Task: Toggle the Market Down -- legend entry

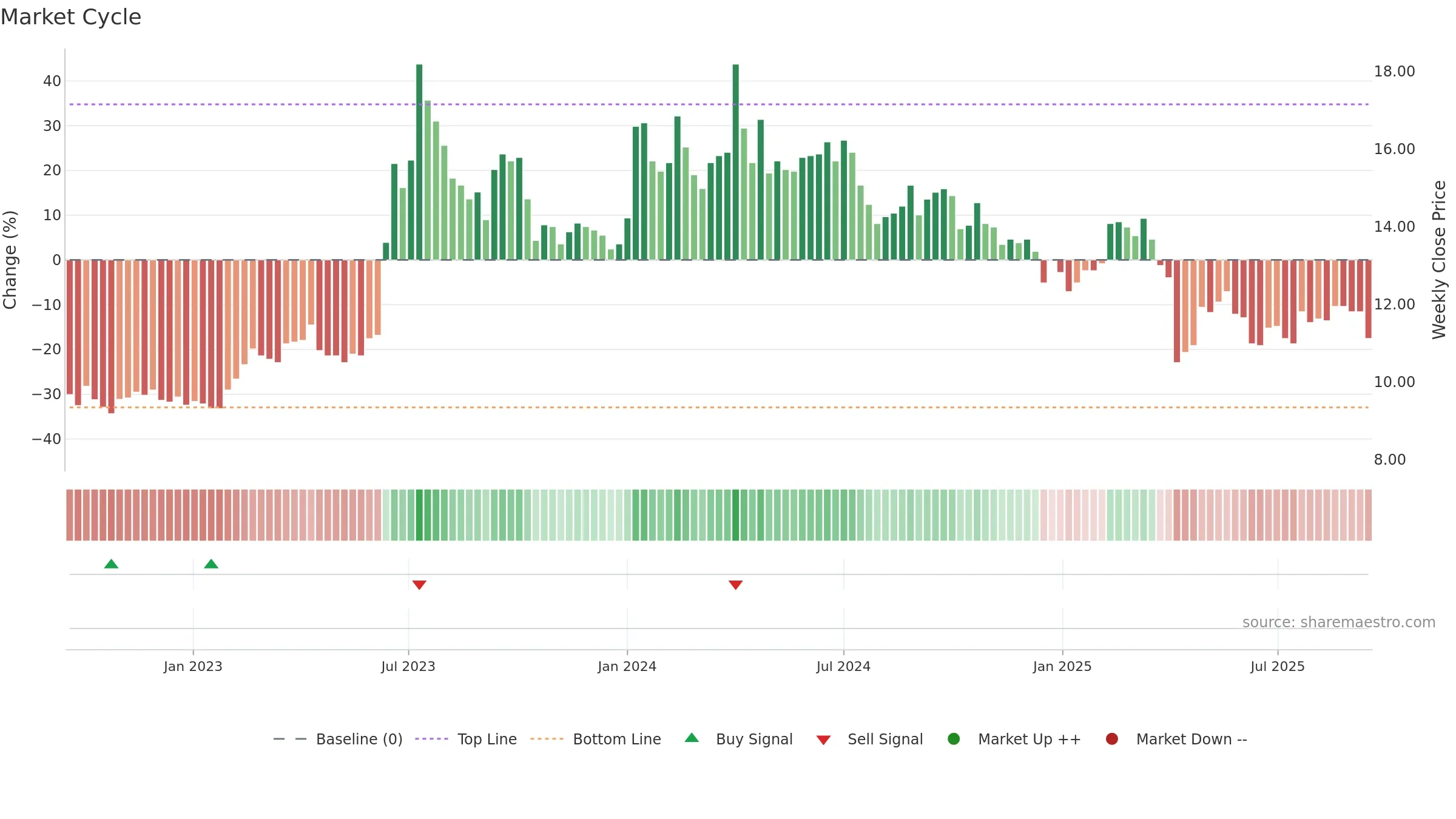Action: [x=1176, y=739]
